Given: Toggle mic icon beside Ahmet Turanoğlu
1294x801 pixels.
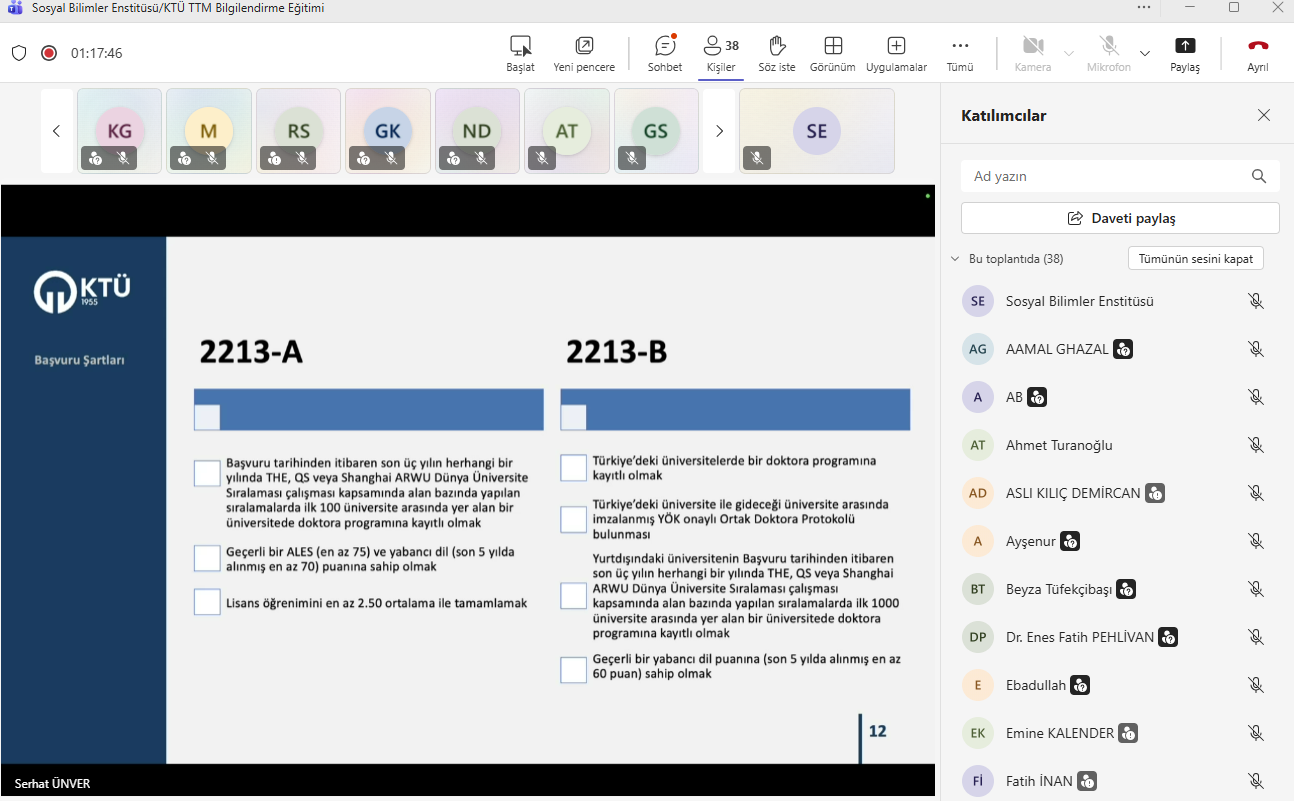Looking at the screenshot, I should point(1256,445).
